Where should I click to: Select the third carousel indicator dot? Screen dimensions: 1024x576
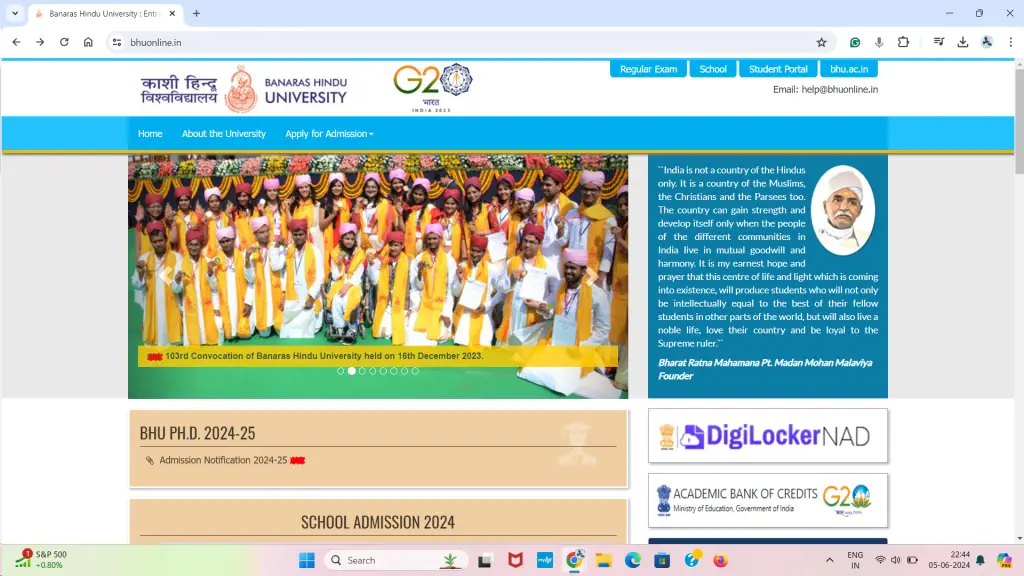point(362,371)
